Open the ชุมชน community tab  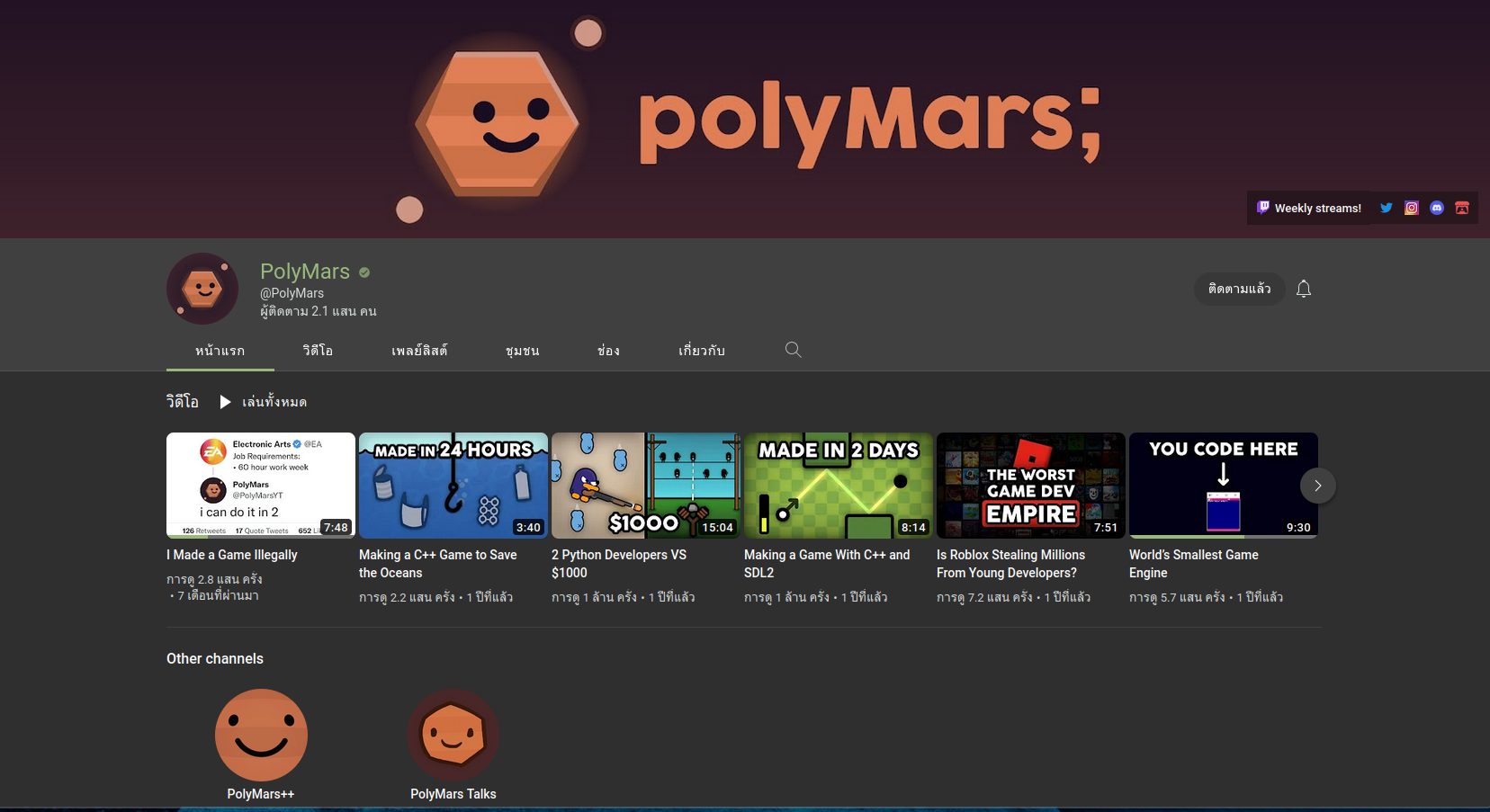(524, 351)
